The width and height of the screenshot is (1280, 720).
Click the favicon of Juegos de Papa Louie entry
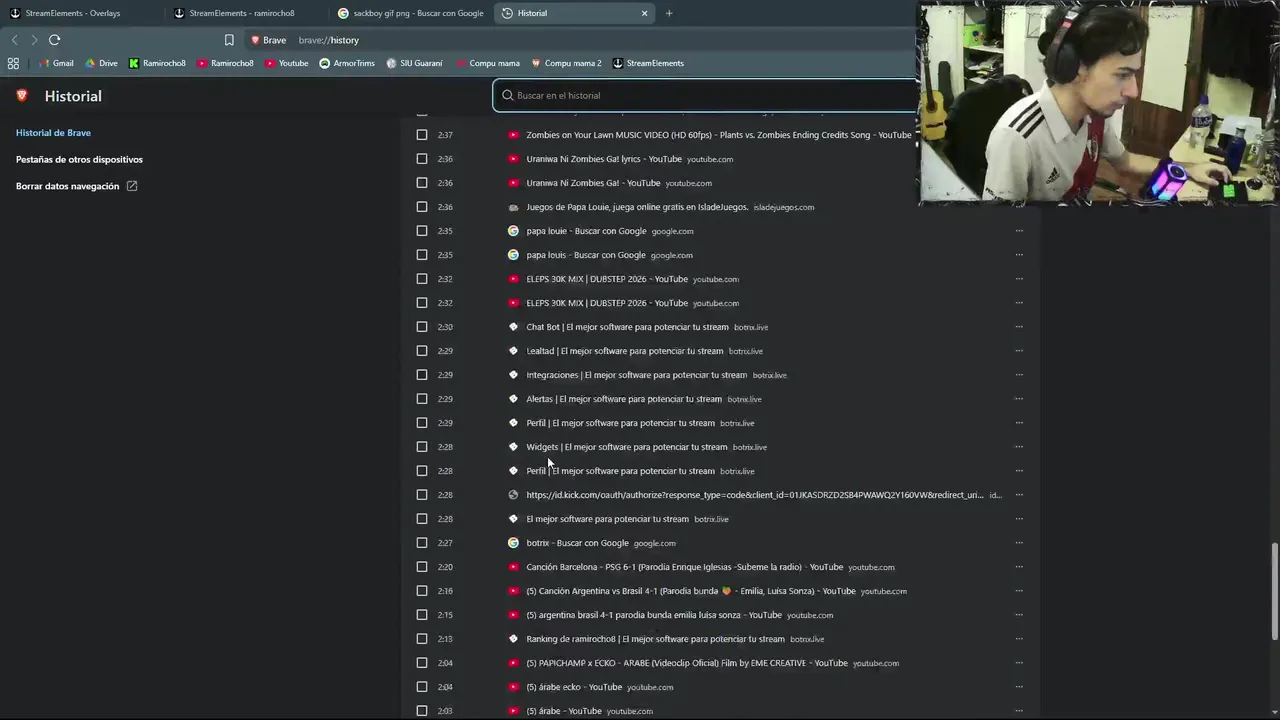point(513,207)
